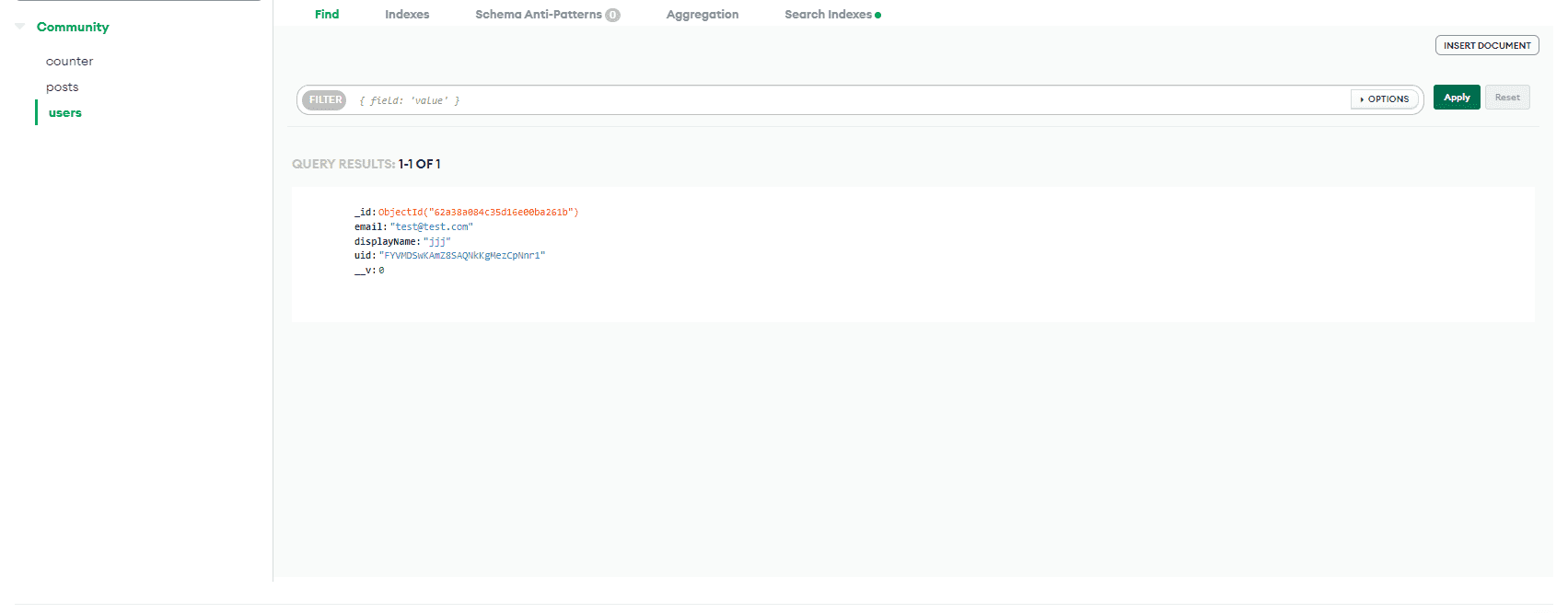The height and width of the screenshot is (613, 1568).
Task: Switch to the Indexes tab
Action: tap(407, 15)
